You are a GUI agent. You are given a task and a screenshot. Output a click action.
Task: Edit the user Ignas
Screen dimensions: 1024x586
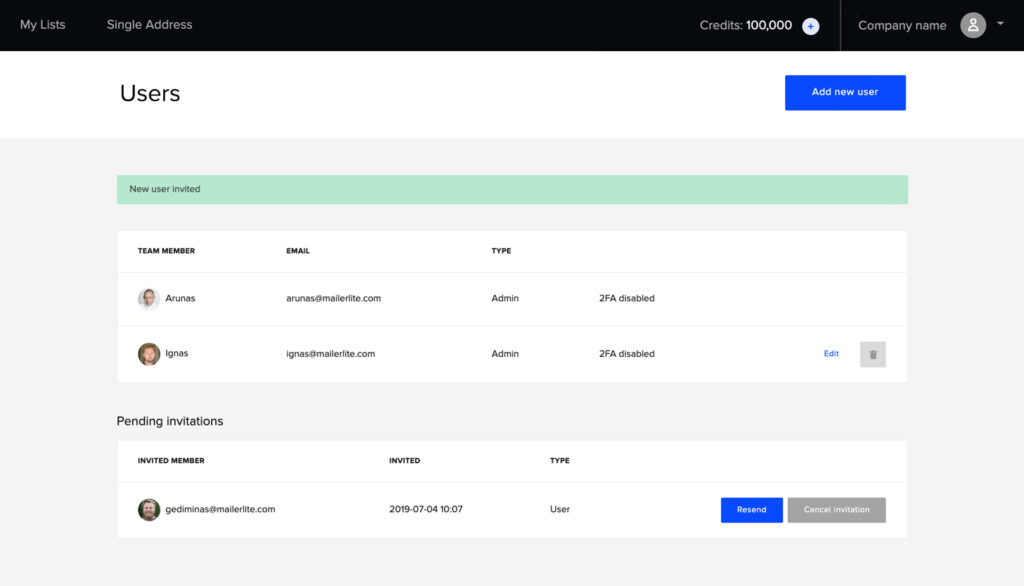pos(831,354)
